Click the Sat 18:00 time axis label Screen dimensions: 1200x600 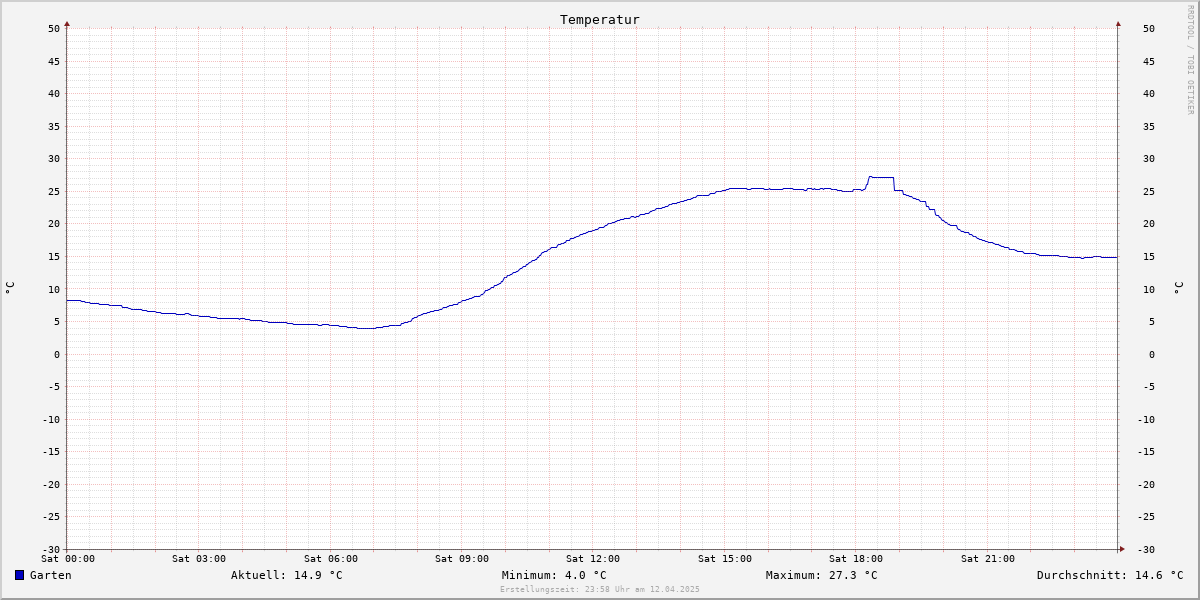point(856,559)
